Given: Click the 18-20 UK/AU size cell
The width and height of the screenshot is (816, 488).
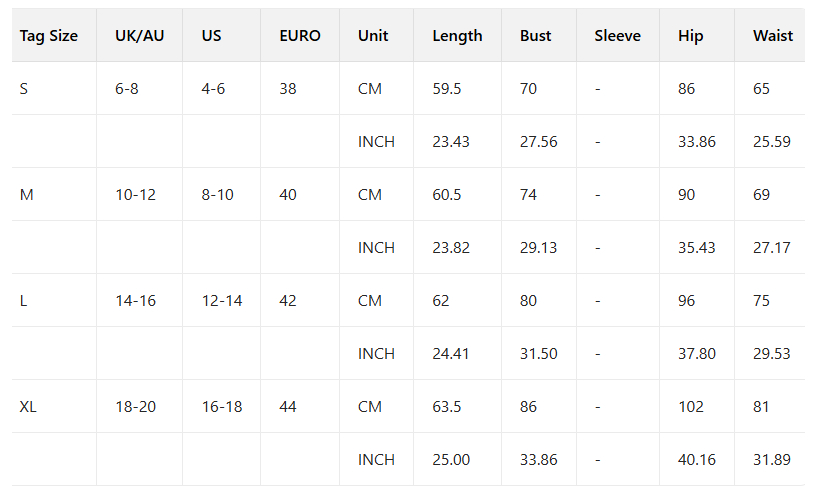Looking at the screenshot, I should click(x=135, y=407).
